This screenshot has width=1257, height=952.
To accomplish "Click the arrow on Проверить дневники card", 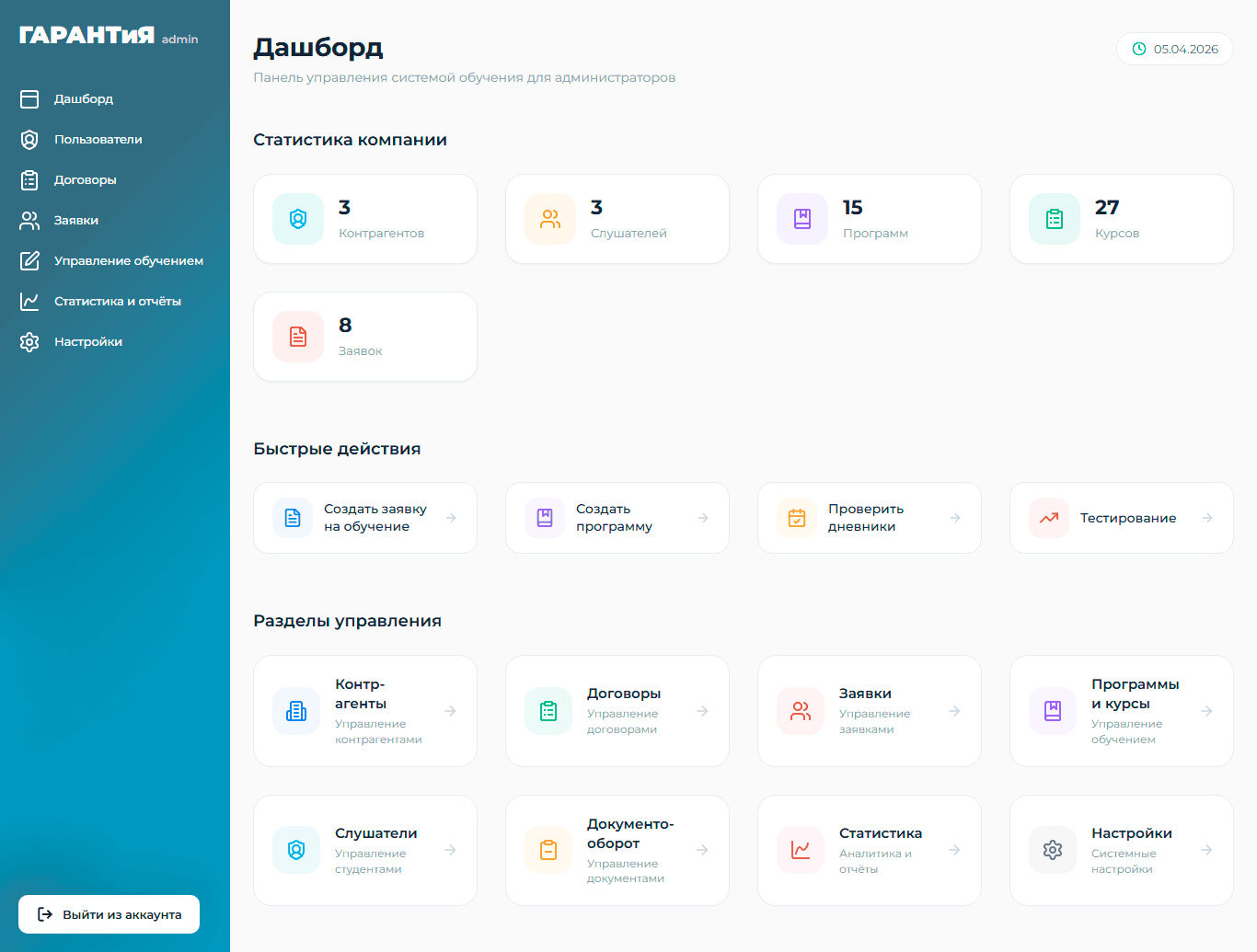I will pos(955,518).
